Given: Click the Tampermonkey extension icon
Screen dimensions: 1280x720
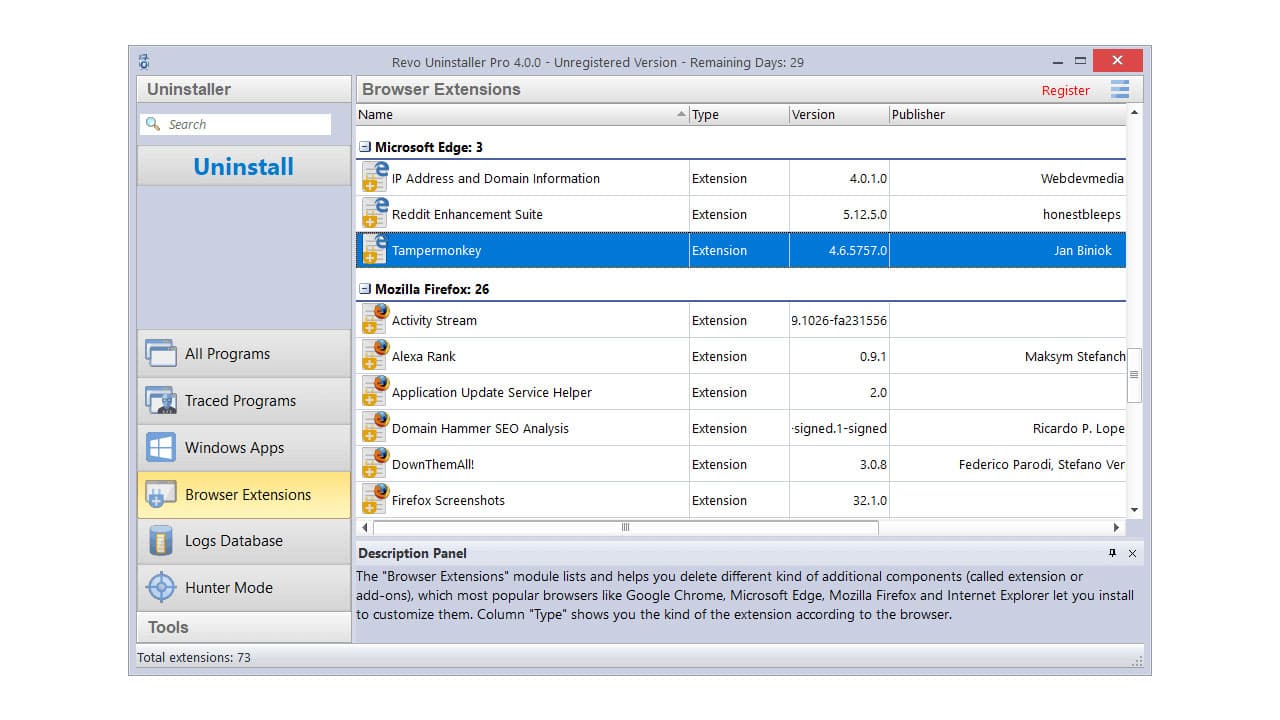Looking at the screenshot, I should click(x=374, y=250).
